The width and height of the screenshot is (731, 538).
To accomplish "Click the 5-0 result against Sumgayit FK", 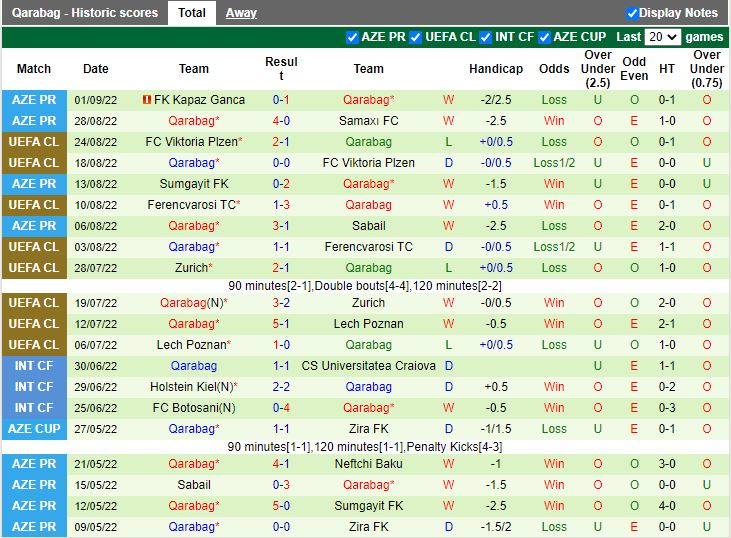I will coord(281,505).
